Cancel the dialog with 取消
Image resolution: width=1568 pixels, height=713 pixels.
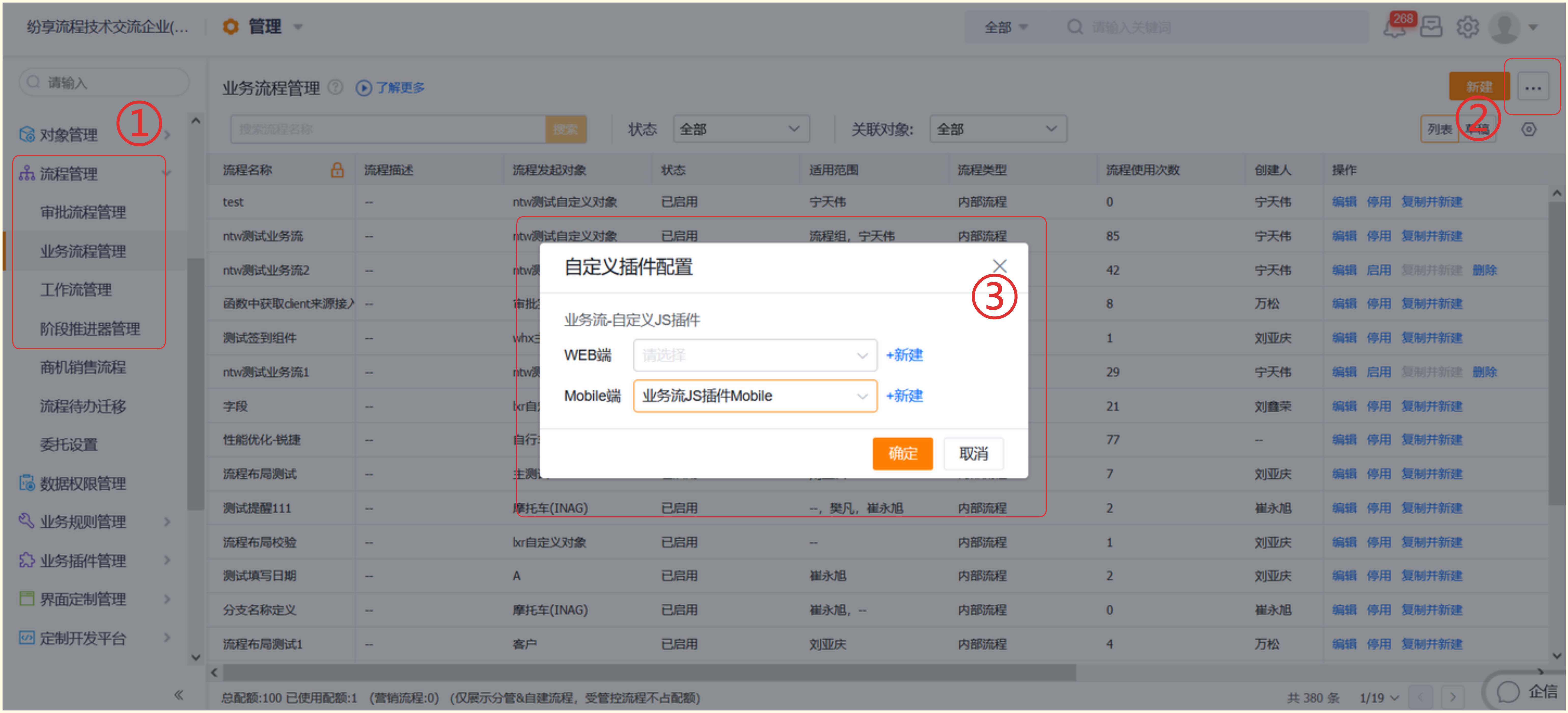973,454
